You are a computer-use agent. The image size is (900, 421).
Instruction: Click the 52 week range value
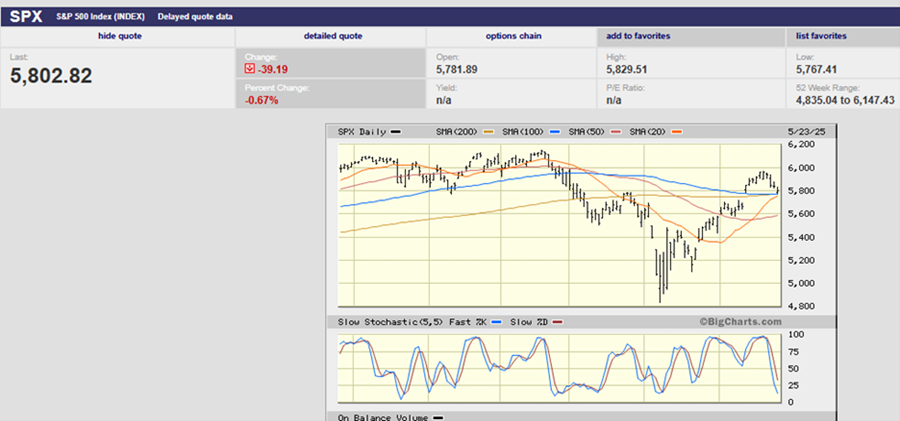(845, 101)
